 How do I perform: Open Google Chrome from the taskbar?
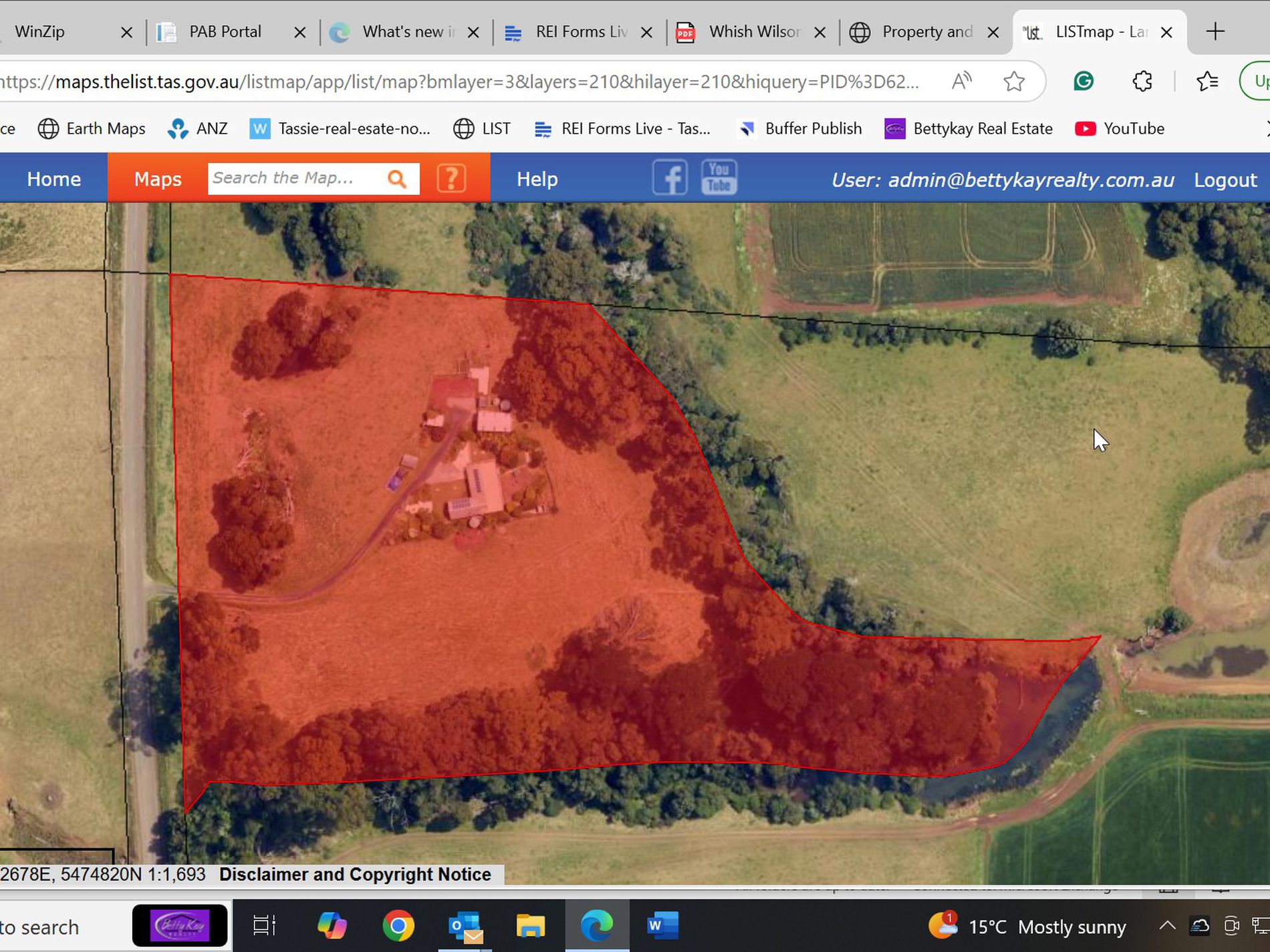[x=398, y=926]
